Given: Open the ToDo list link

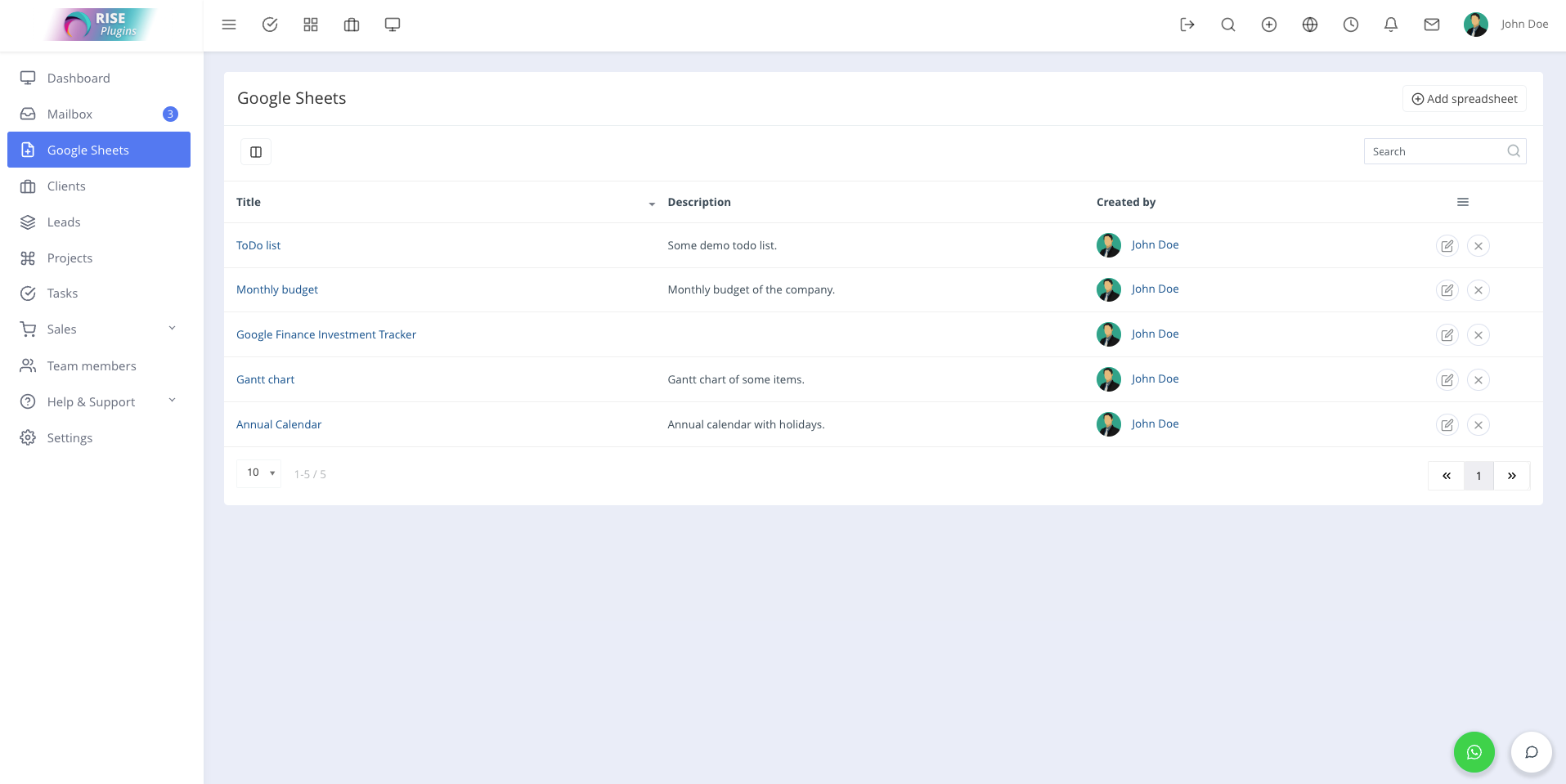Looking at the screenshot, I should [x=258, y=245].
